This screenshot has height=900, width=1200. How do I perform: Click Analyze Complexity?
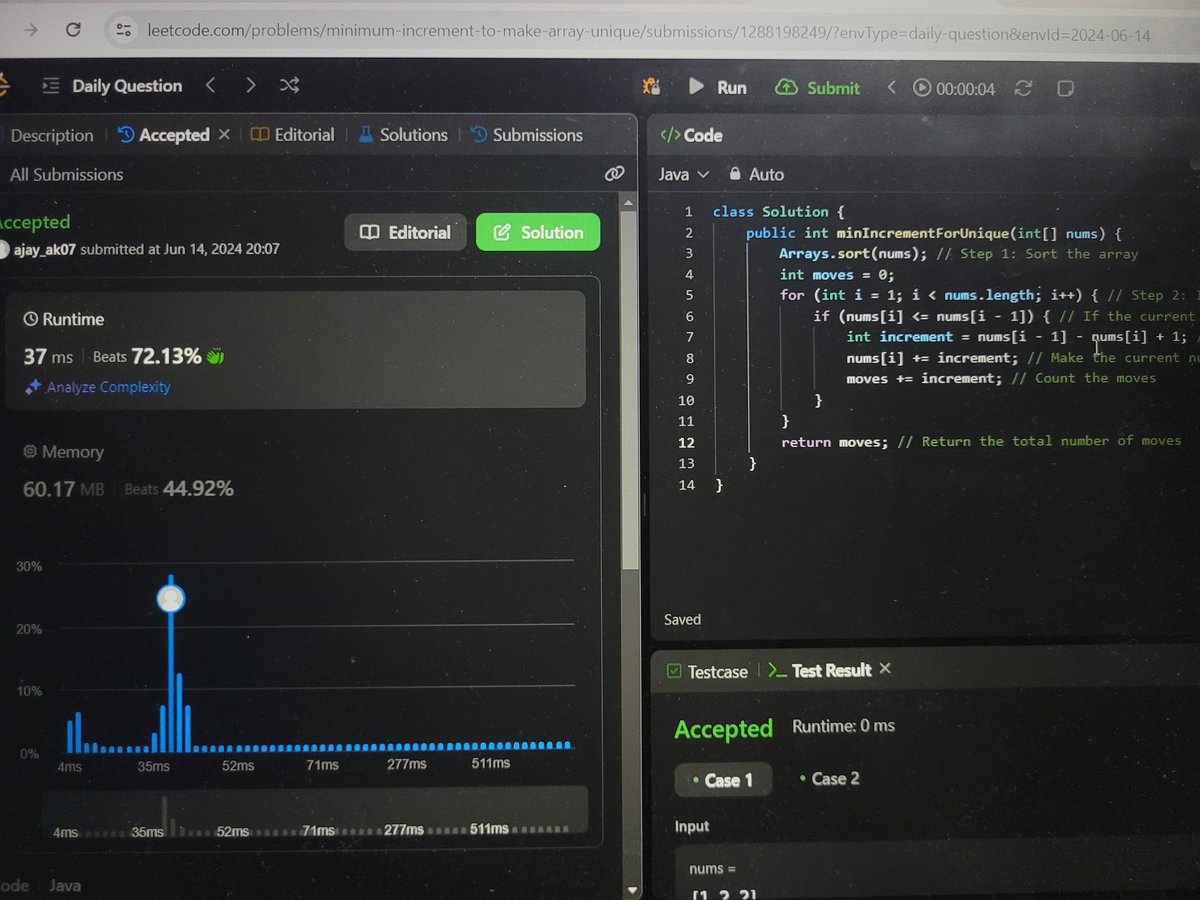97,387
